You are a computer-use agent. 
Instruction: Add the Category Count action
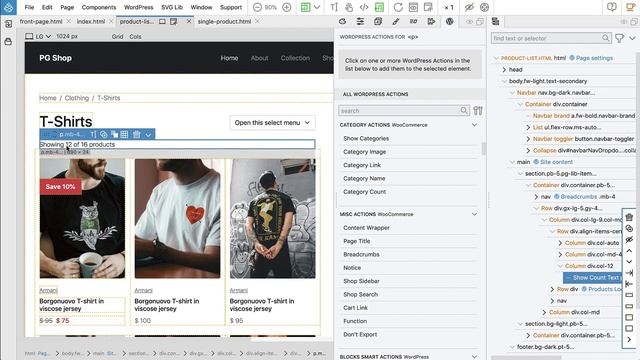pyautogui.click(x=364, y=192)
